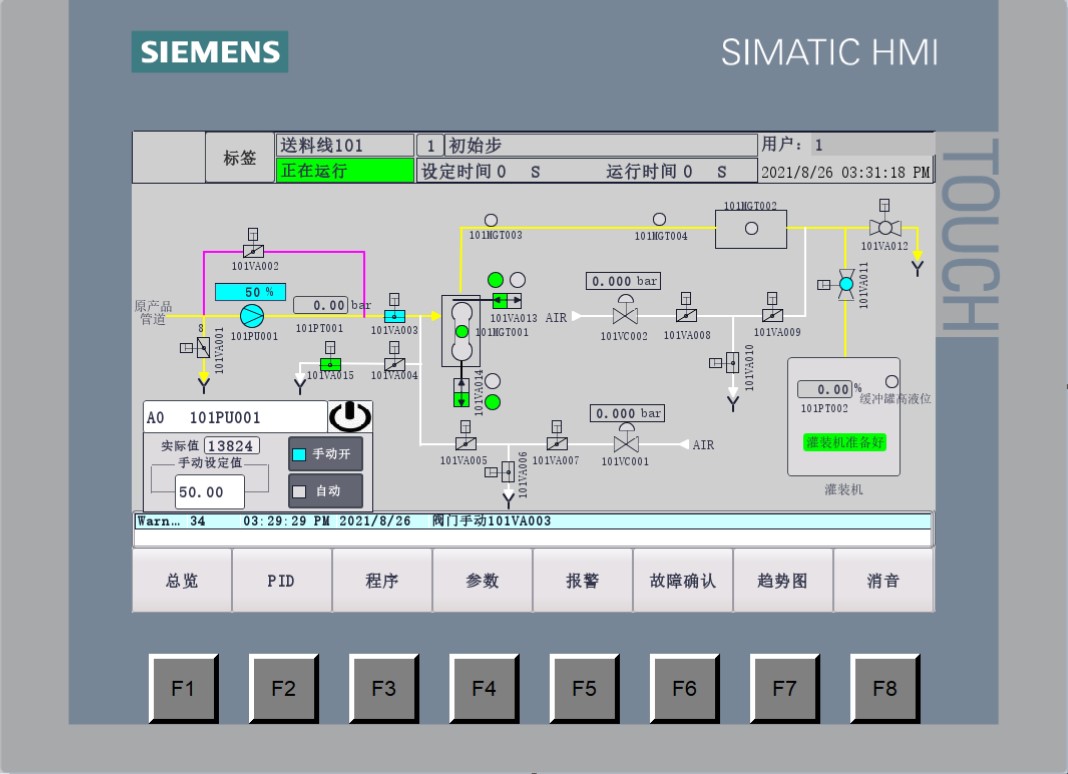Viewport: 1068px width, 774px height.
Task: Tap the F8 hardware key
Action: 885,688
